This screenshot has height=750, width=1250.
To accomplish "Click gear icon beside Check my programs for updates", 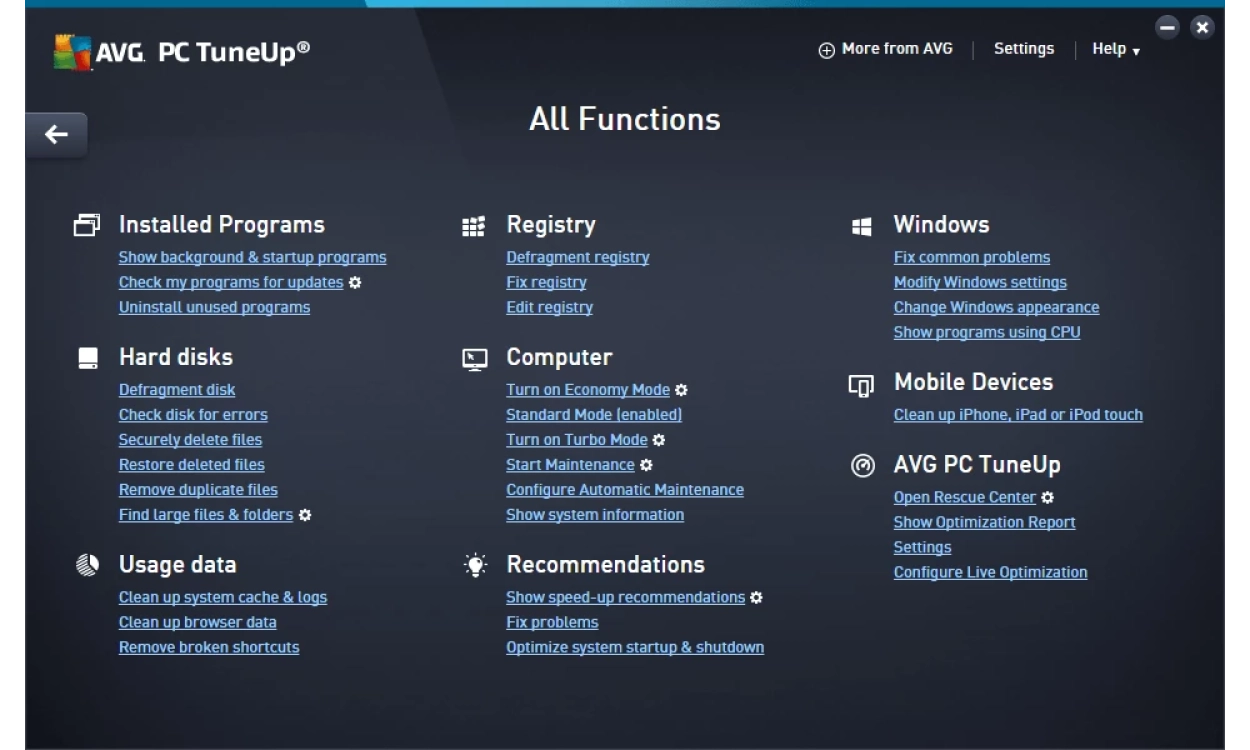I will [x=355, y=283].
